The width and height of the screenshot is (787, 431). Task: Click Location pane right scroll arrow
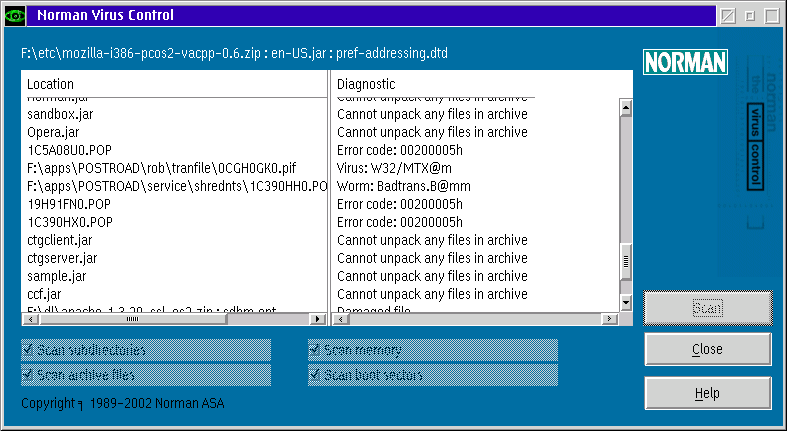click(318, 319)
